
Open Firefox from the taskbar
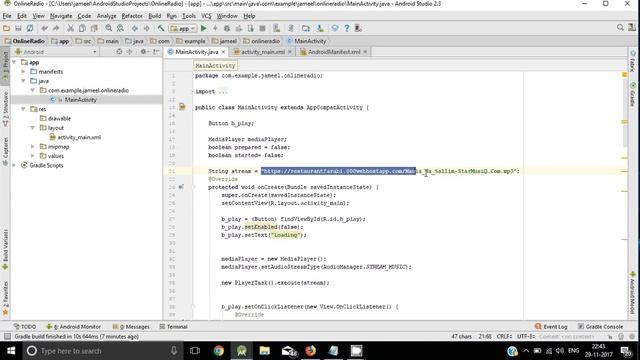(x=311, y=351)
